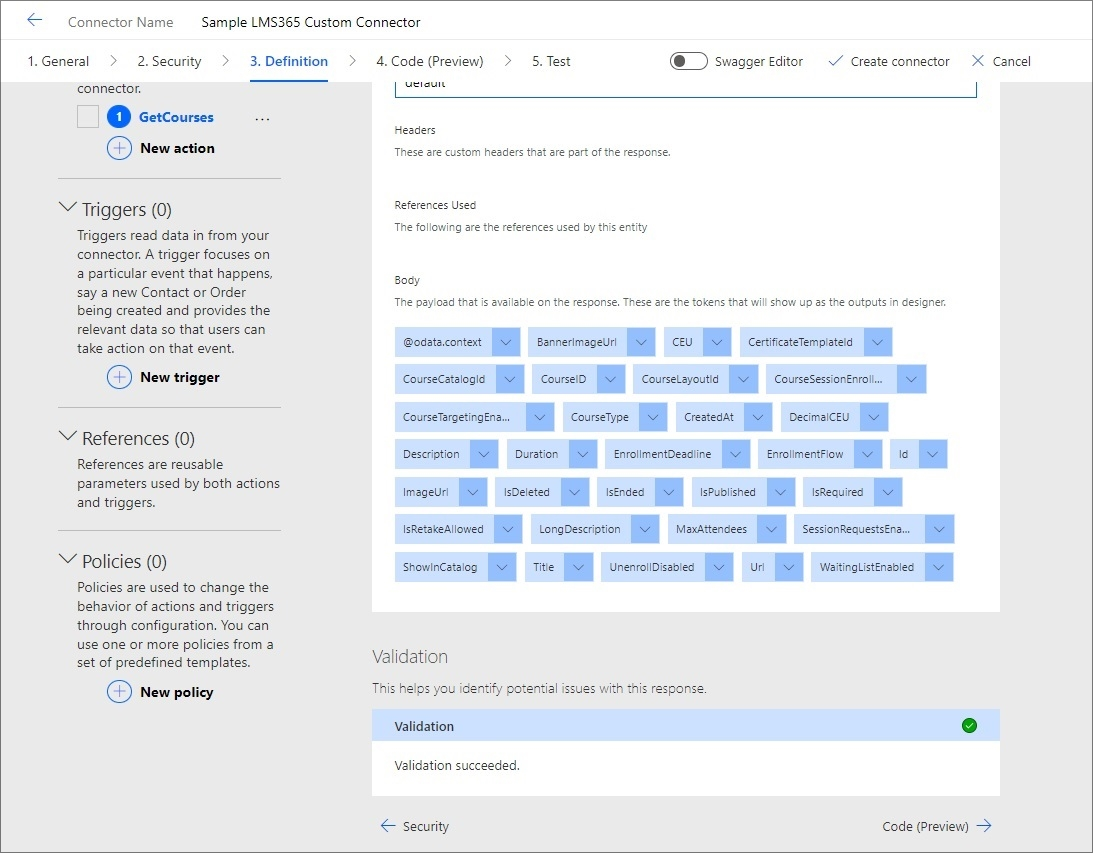Switch to the 5. Test tab
The height and width of the screenshot is (853, 1093).
click(551, 61)
